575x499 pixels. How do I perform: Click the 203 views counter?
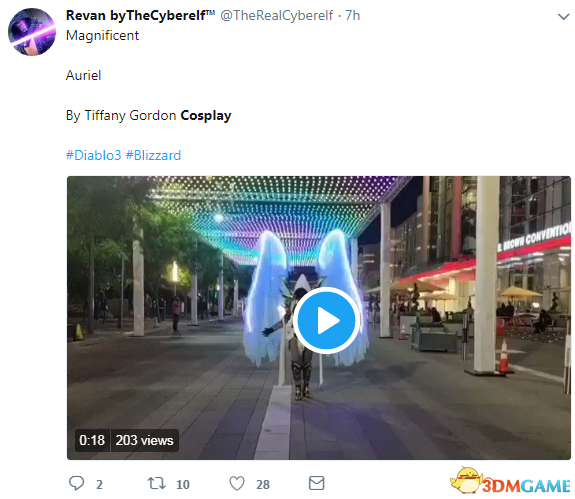[x=144, y=440]
